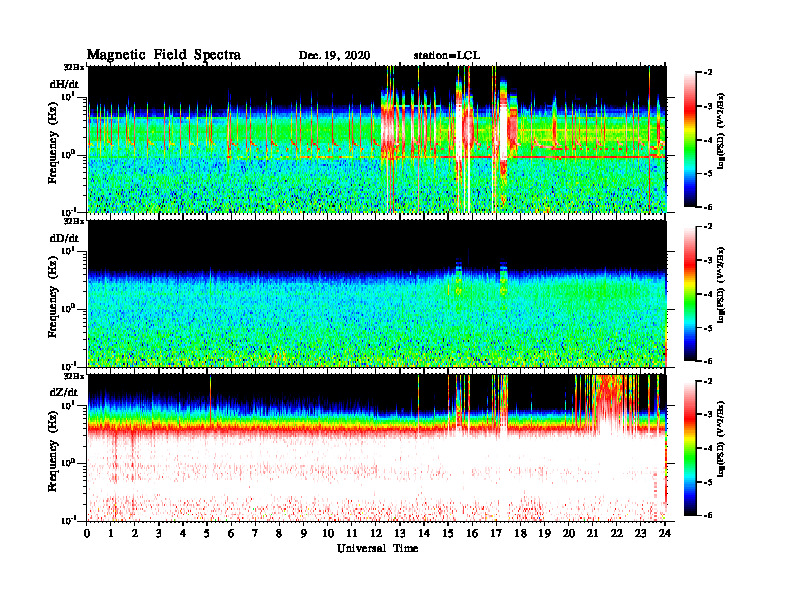Click the log(PSD) label beside dH/dt color bar
792x612 pixels.
[720, 130]
